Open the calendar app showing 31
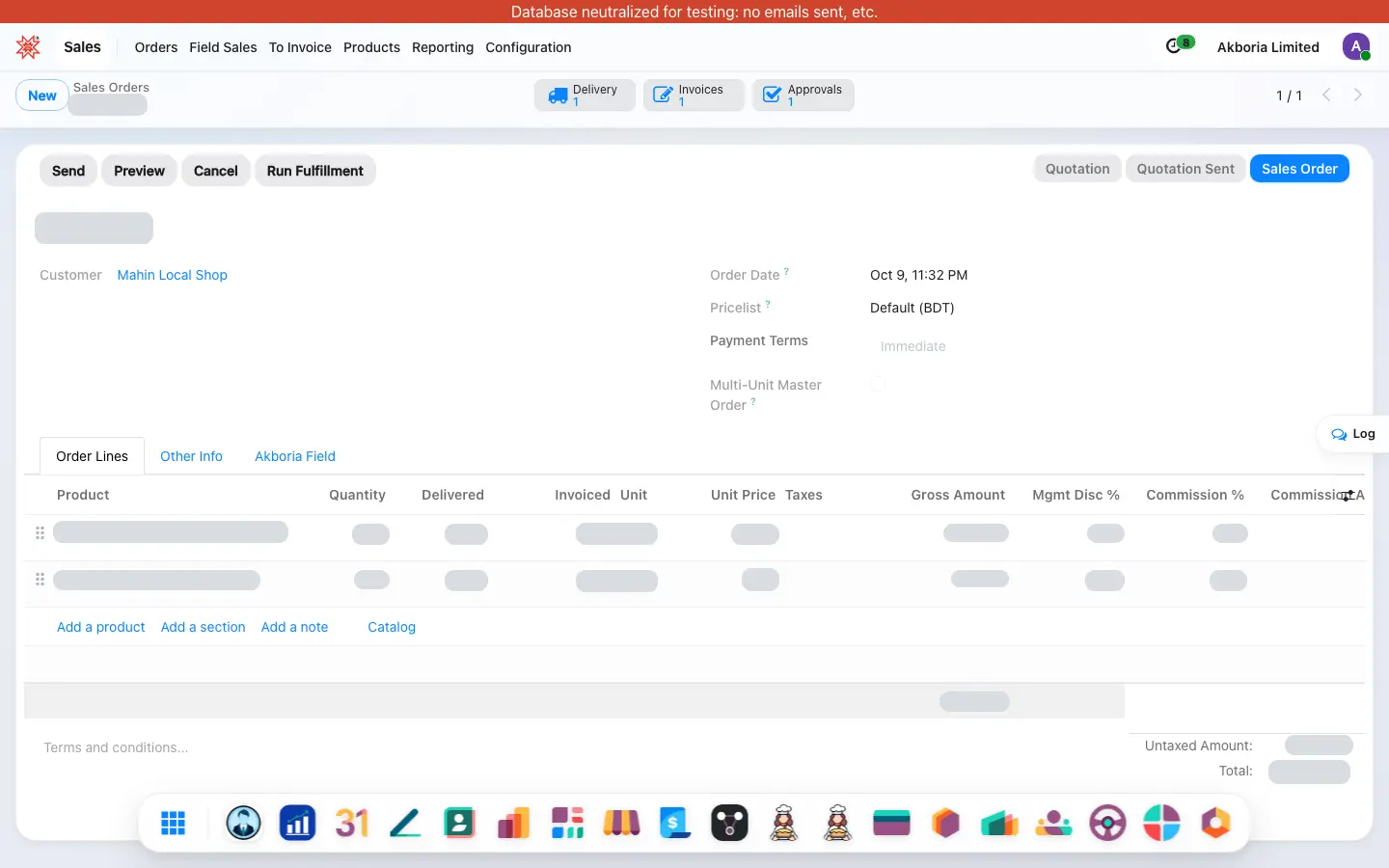1389x868 pixels. tap(351, 824)
